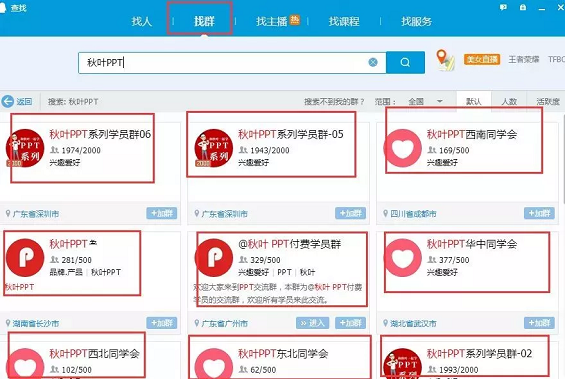Click the member count 1974/2000

(81, 150)
